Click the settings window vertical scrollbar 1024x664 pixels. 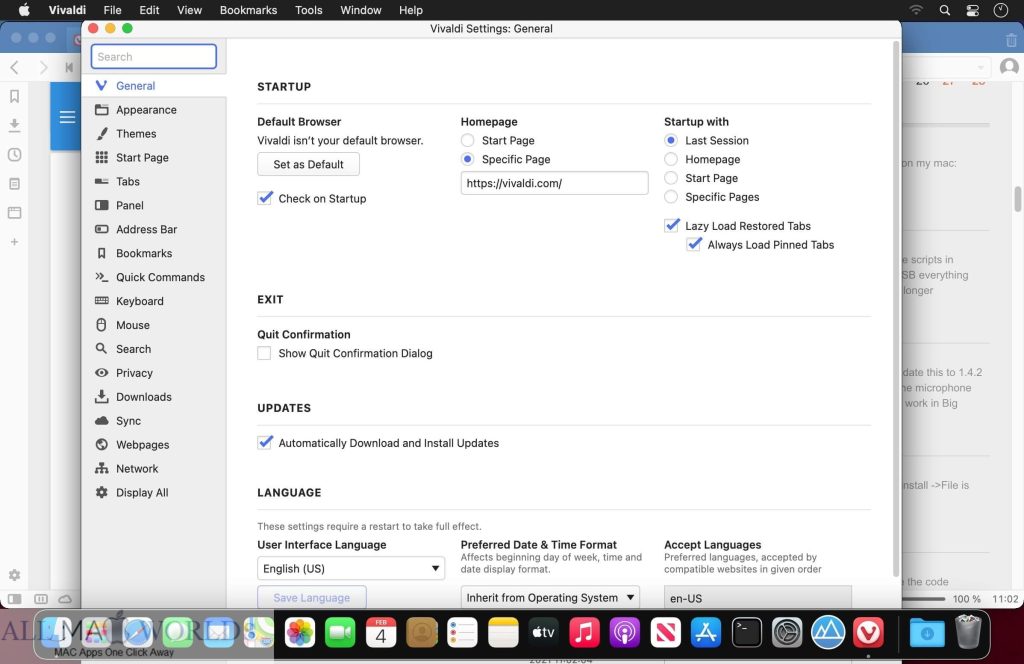[897, 307]
